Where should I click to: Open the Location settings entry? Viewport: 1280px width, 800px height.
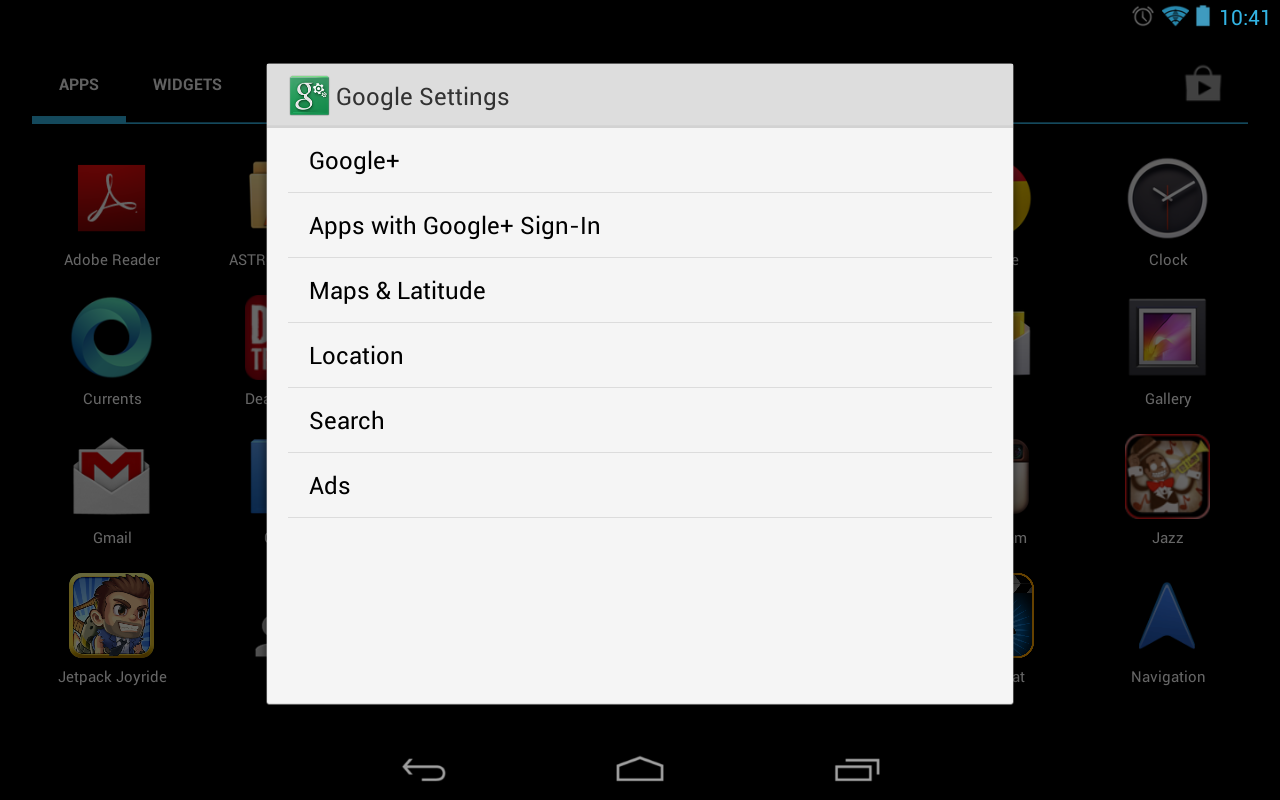point(640,355)
